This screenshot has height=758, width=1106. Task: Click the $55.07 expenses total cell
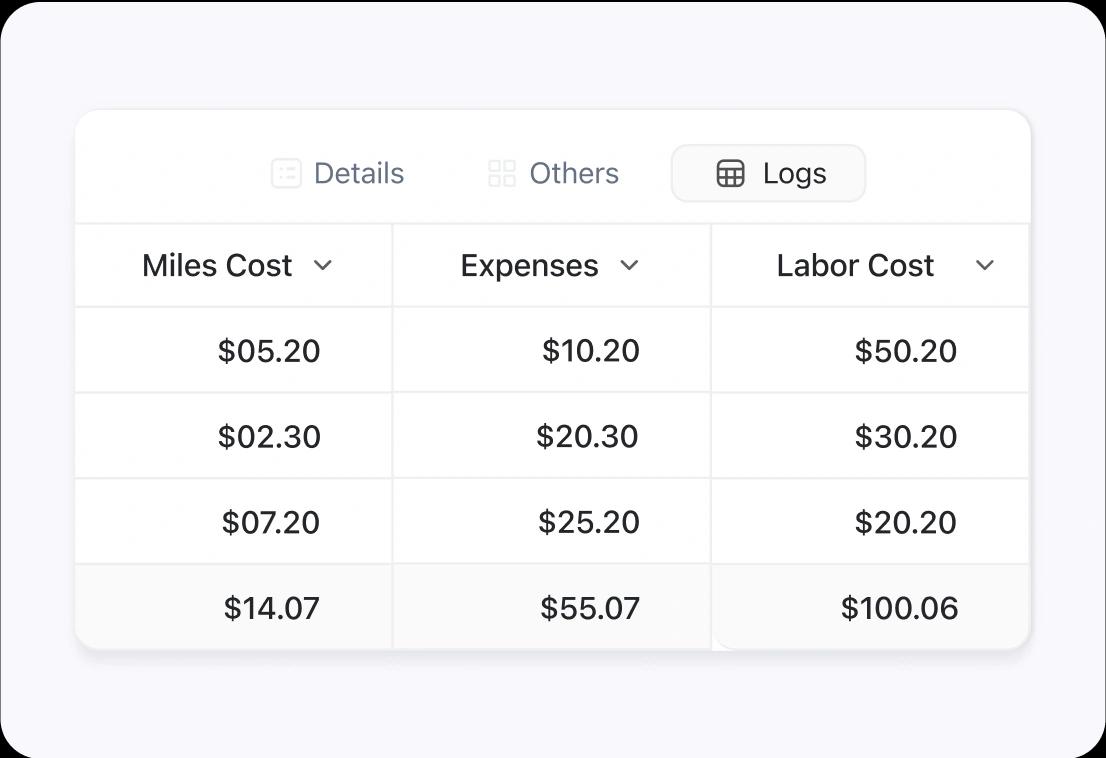click(x=589, y=608)
